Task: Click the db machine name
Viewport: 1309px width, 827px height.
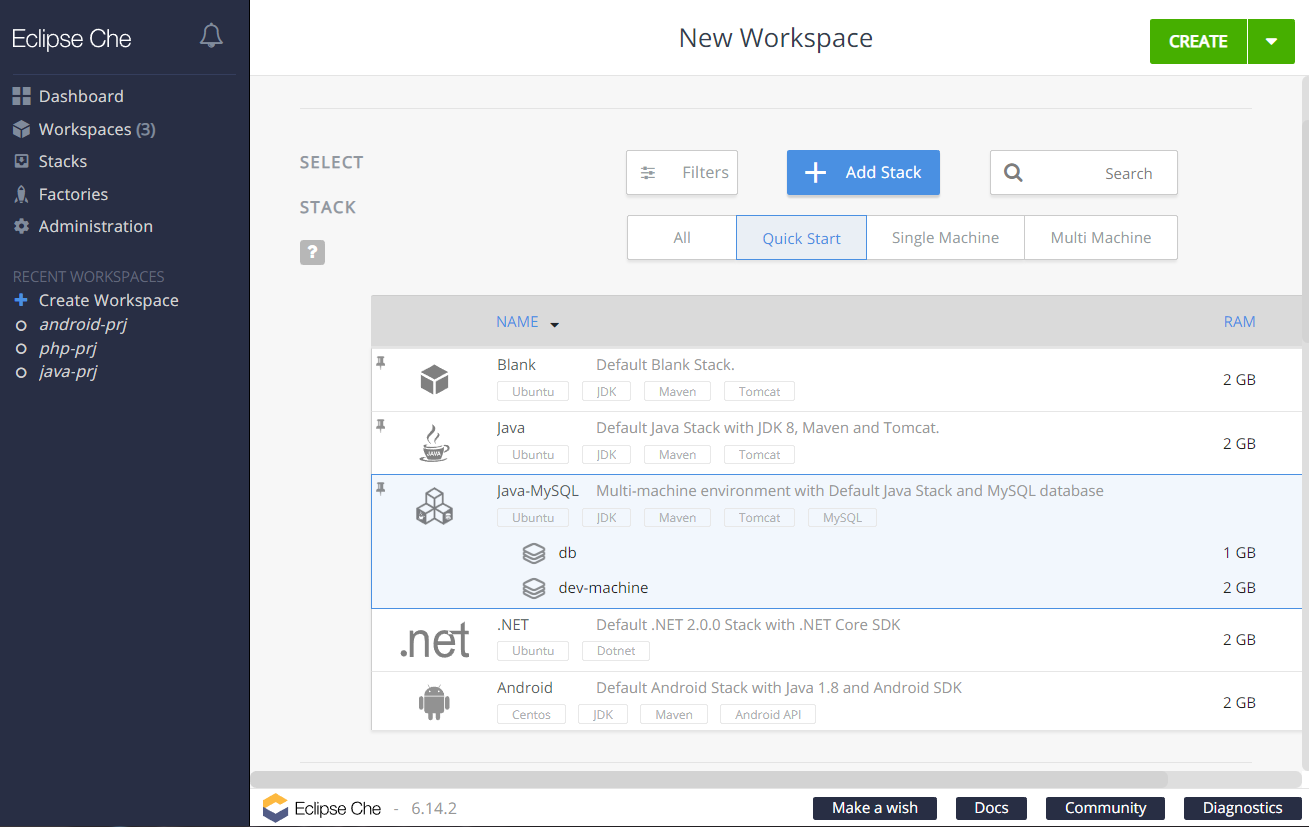Action: (567, 553)
